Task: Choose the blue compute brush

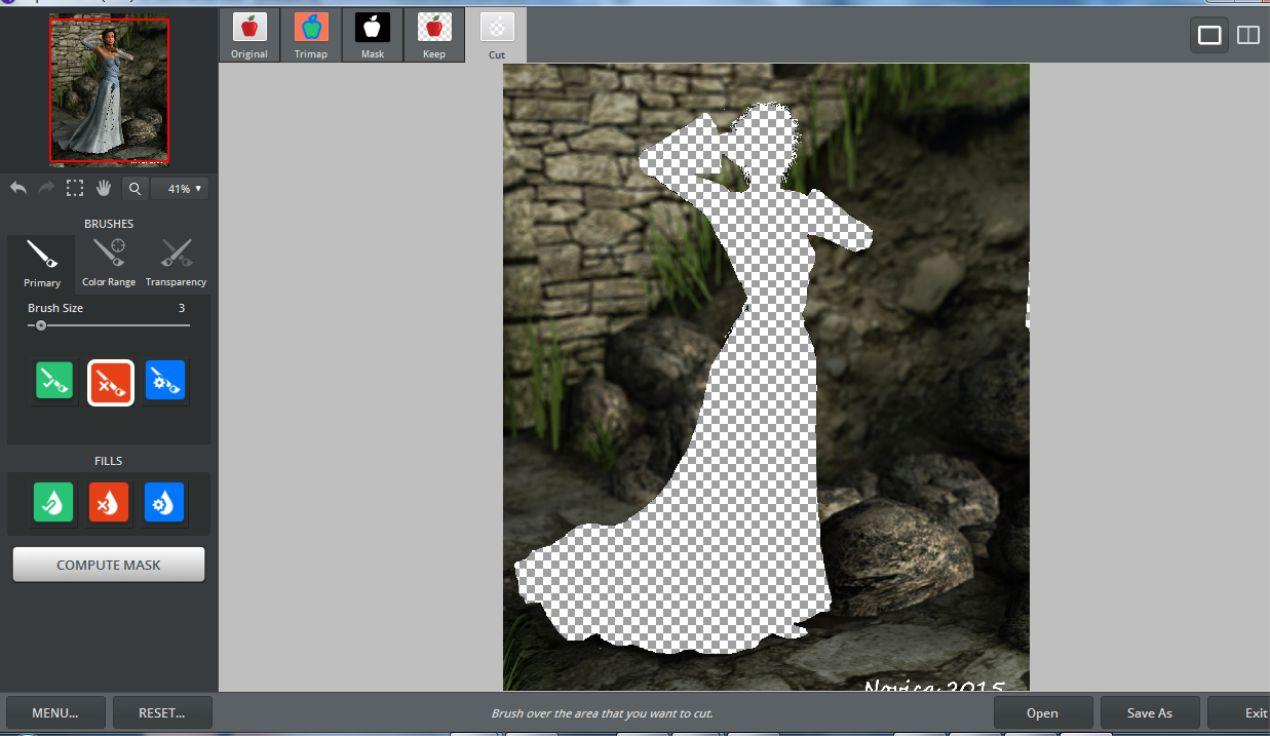Action: [165, 381]
